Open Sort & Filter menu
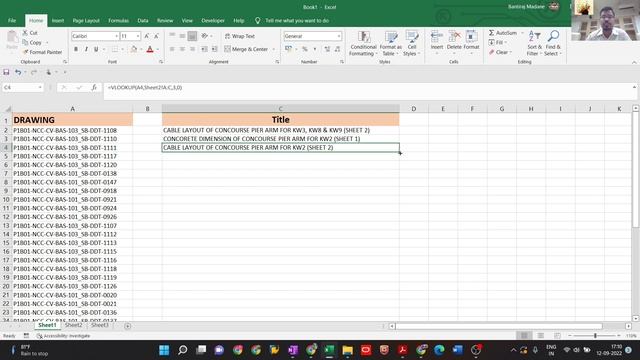The width and height of the screenshot is (640, 360). tap(534, 43)
